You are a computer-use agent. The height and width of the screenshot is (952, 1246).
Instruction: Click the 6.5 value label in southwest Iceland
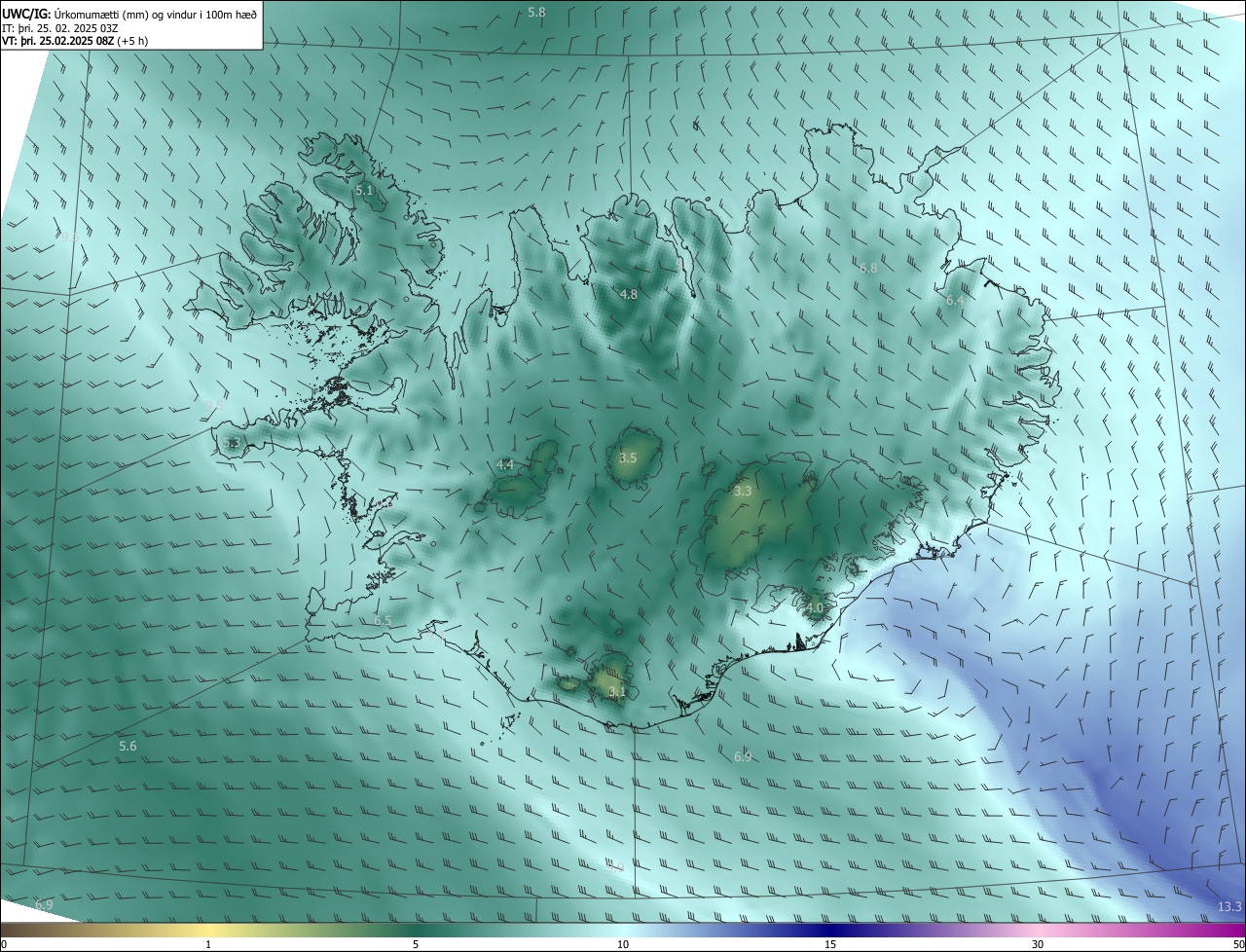pos(383,620)
